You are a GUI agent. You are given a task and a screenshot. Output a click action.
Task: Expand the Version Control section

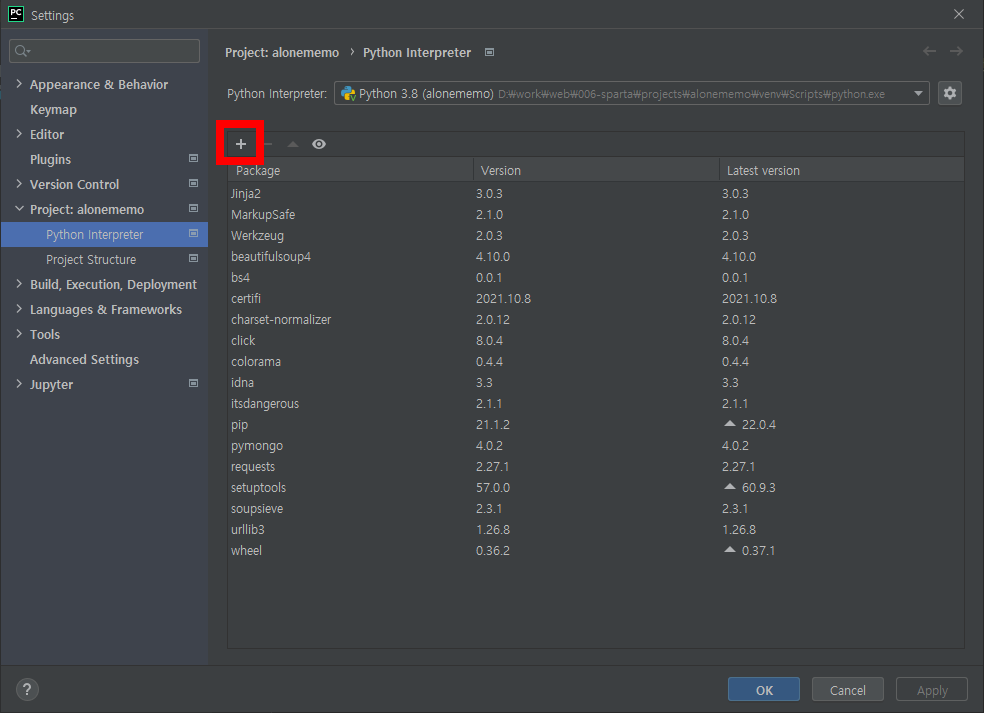(x=19, y=184)
